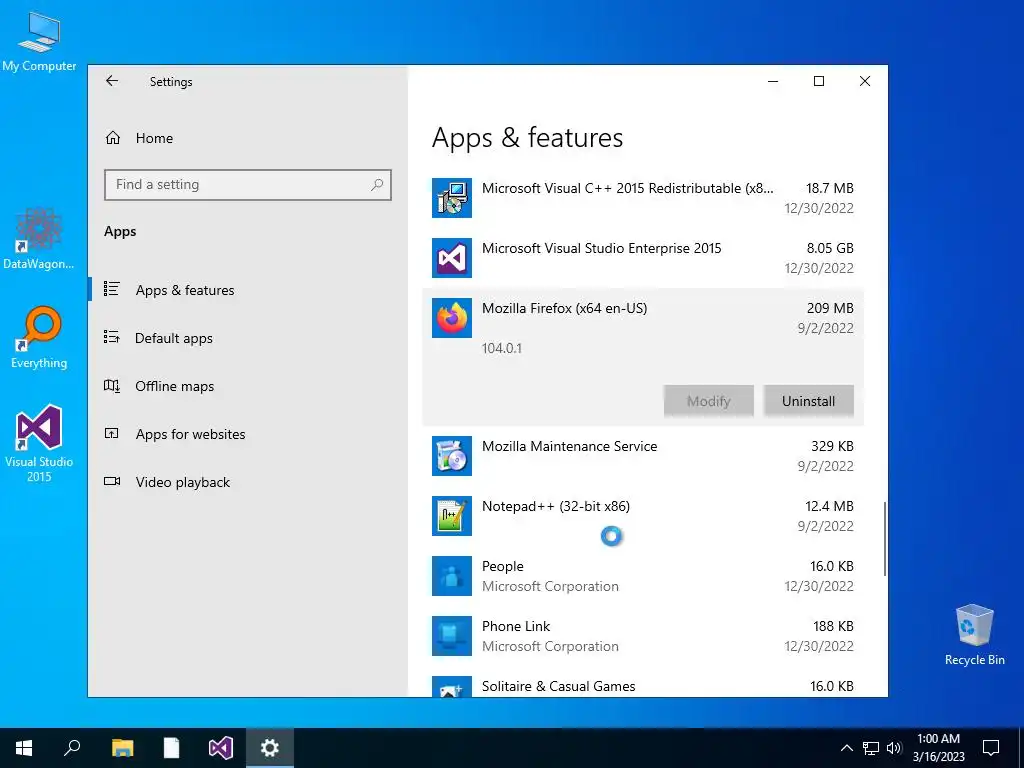The height and width of the screenshot is (768, 1024).
Task: Click the Offline maps map icon
Action: 112,385
